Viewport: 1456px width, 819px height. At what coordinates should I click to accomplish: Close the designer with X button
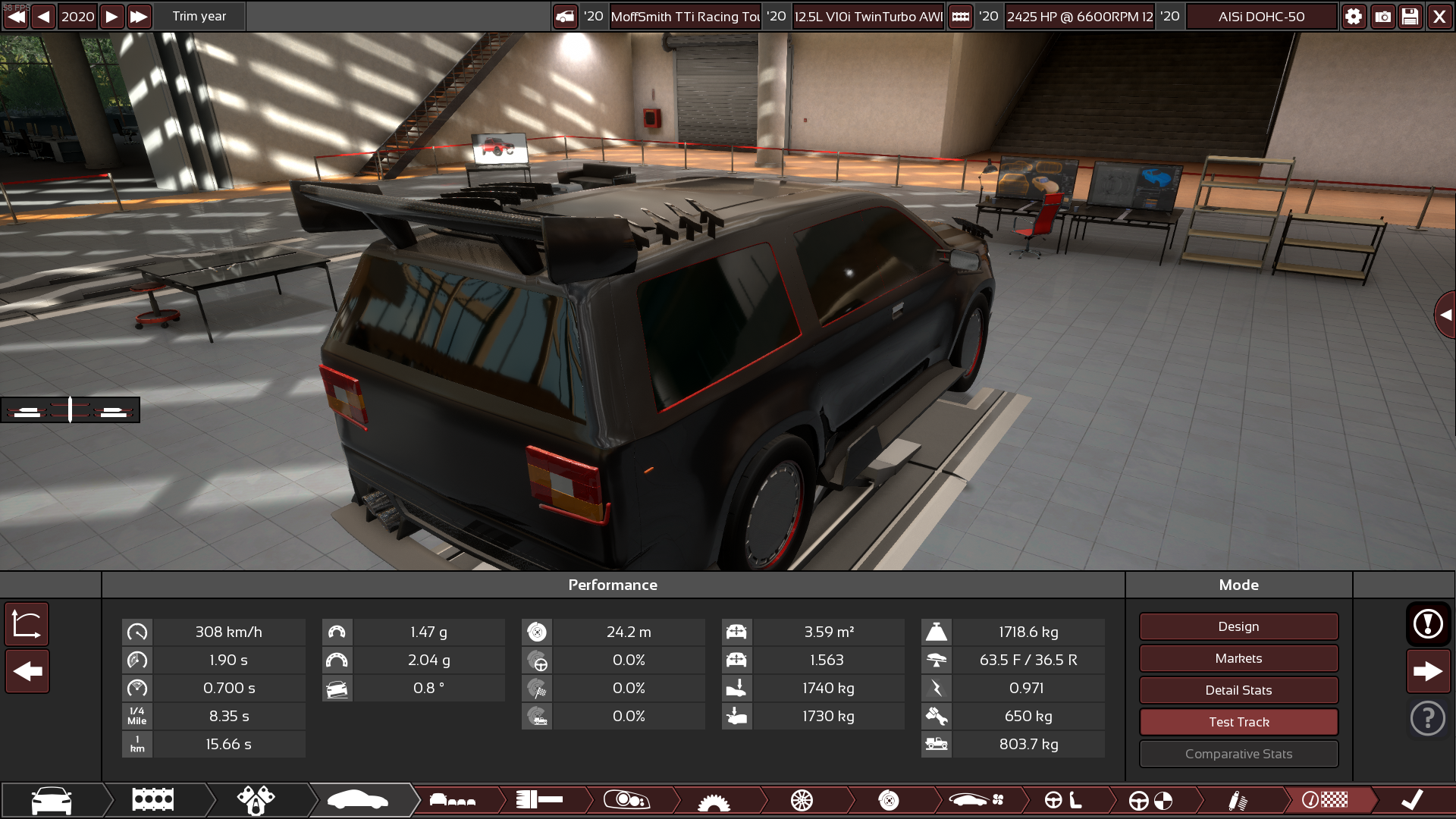pyautogui.click(x=1439, y=17)
